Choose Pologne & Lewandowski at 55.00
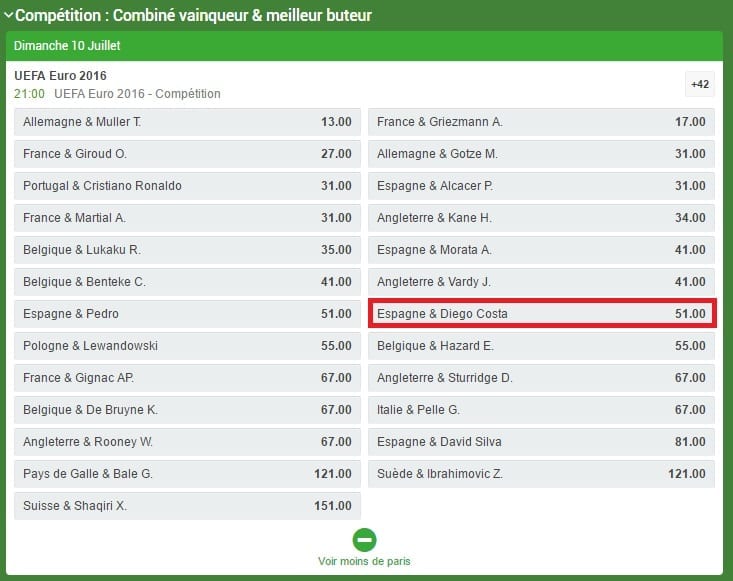The image size is (733, 581). coord(187,346)
